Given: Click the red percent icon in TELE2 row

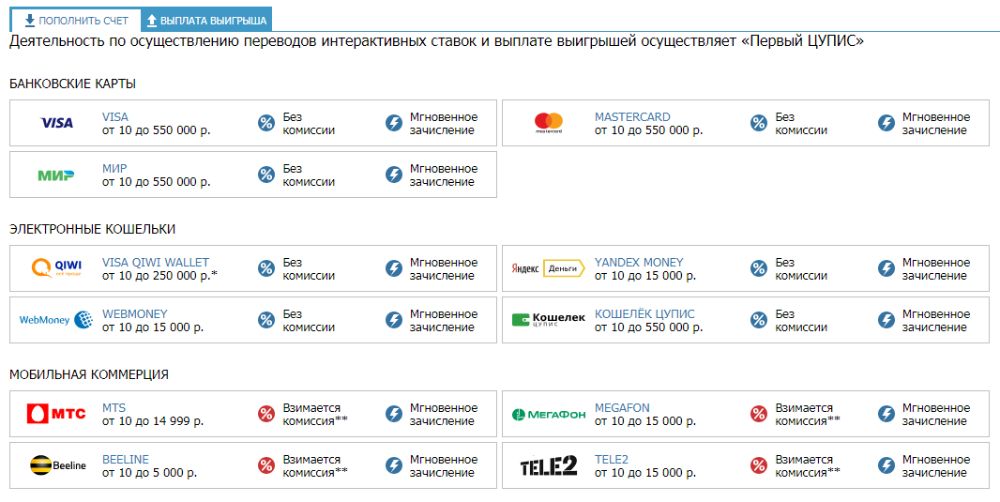Looking at the screenshot, I should coord(758,466).
